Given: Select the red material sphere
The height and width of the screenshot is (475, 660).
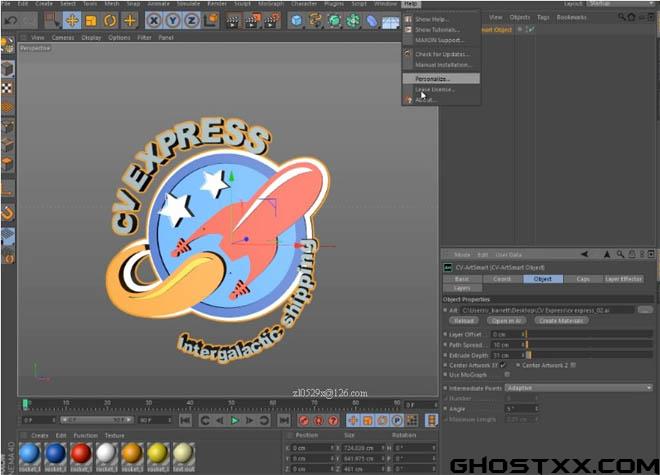Looking at the screenshot, I should click(81, 454).
